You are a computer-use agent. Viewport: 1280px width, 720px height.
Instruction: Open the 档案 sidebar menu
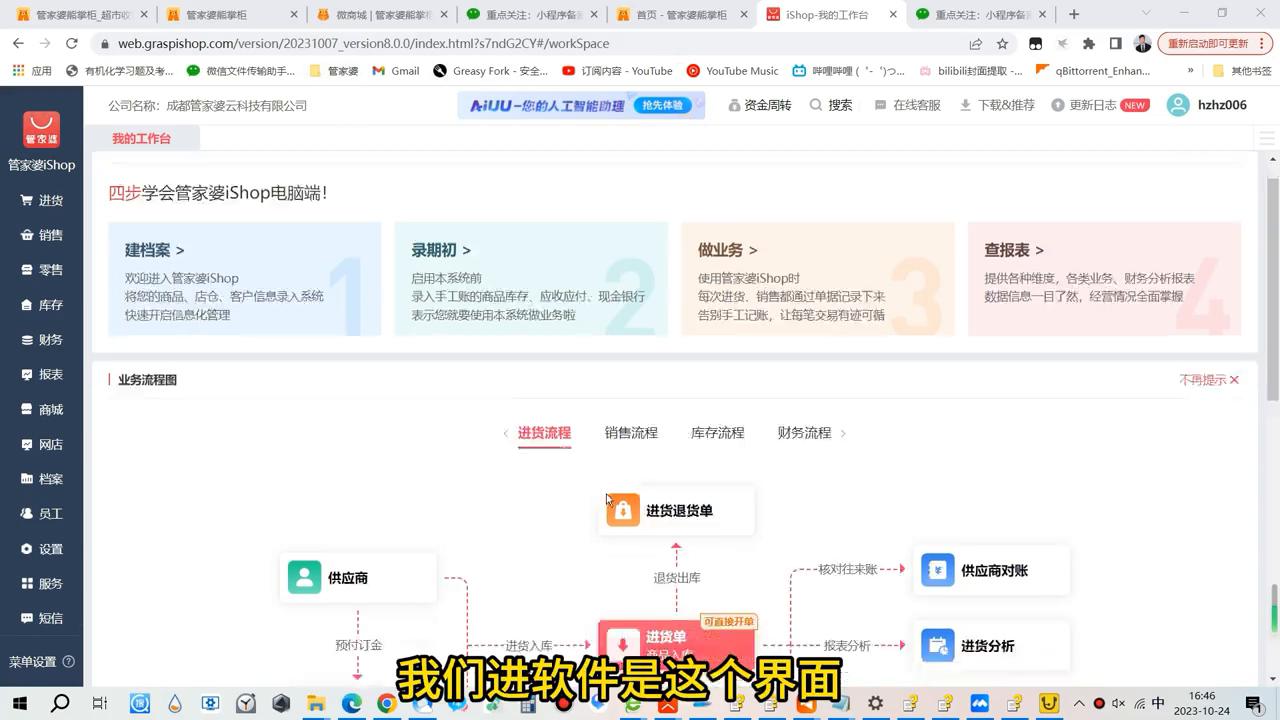click(x=41, y=479)
